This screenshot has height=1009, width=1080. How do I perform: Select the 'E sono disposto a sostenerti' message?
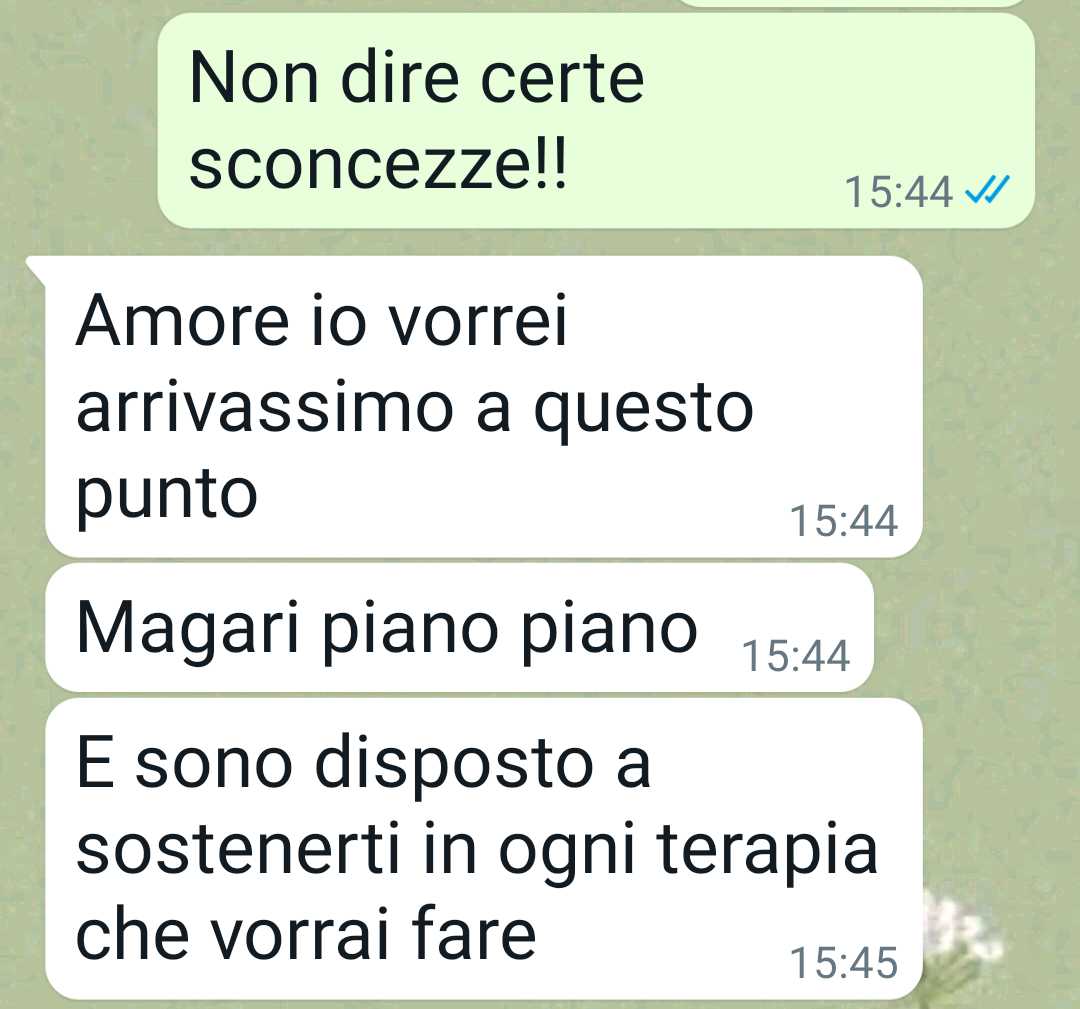(x=484, y=849)
